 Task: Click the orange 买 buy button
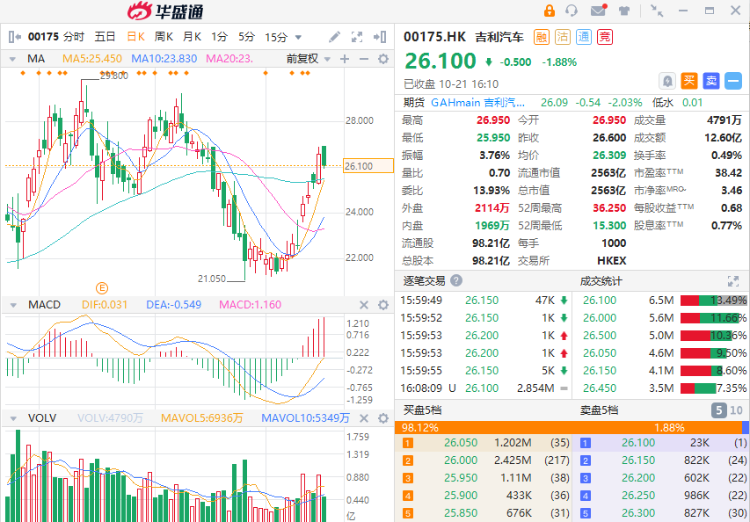(x=689, y=81)
